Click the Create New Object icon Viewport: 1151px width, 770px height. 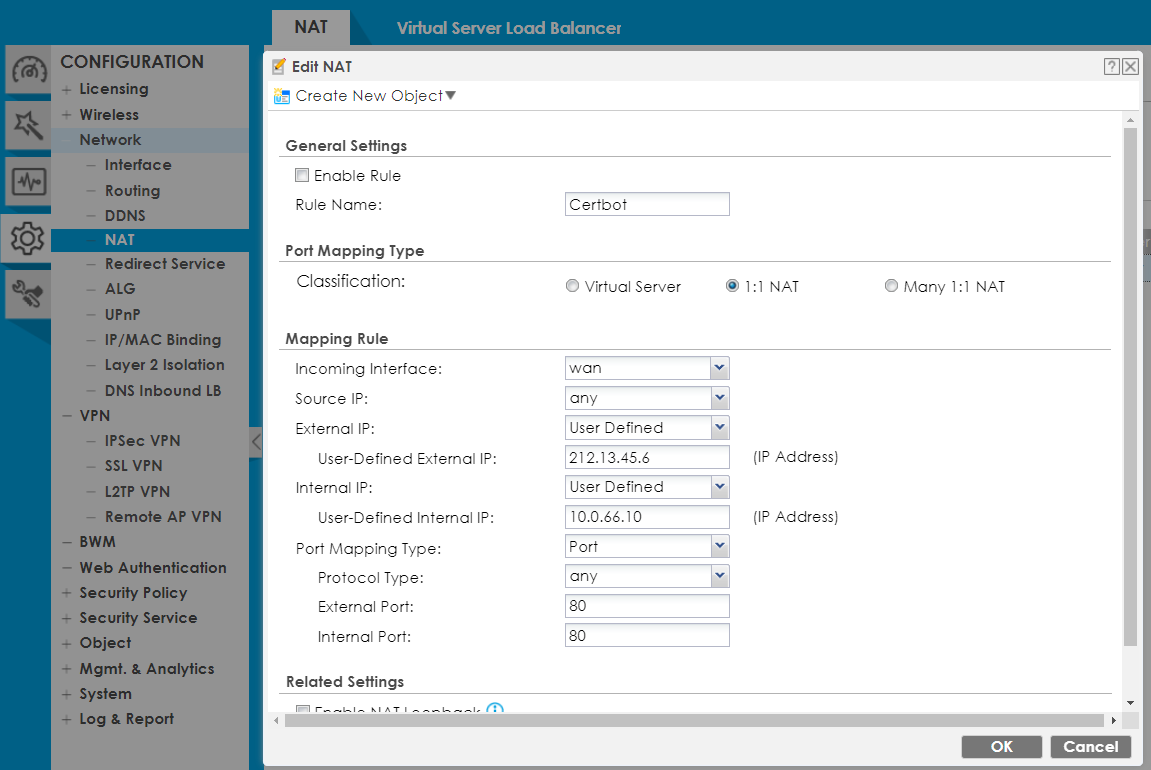coord(282,96)
